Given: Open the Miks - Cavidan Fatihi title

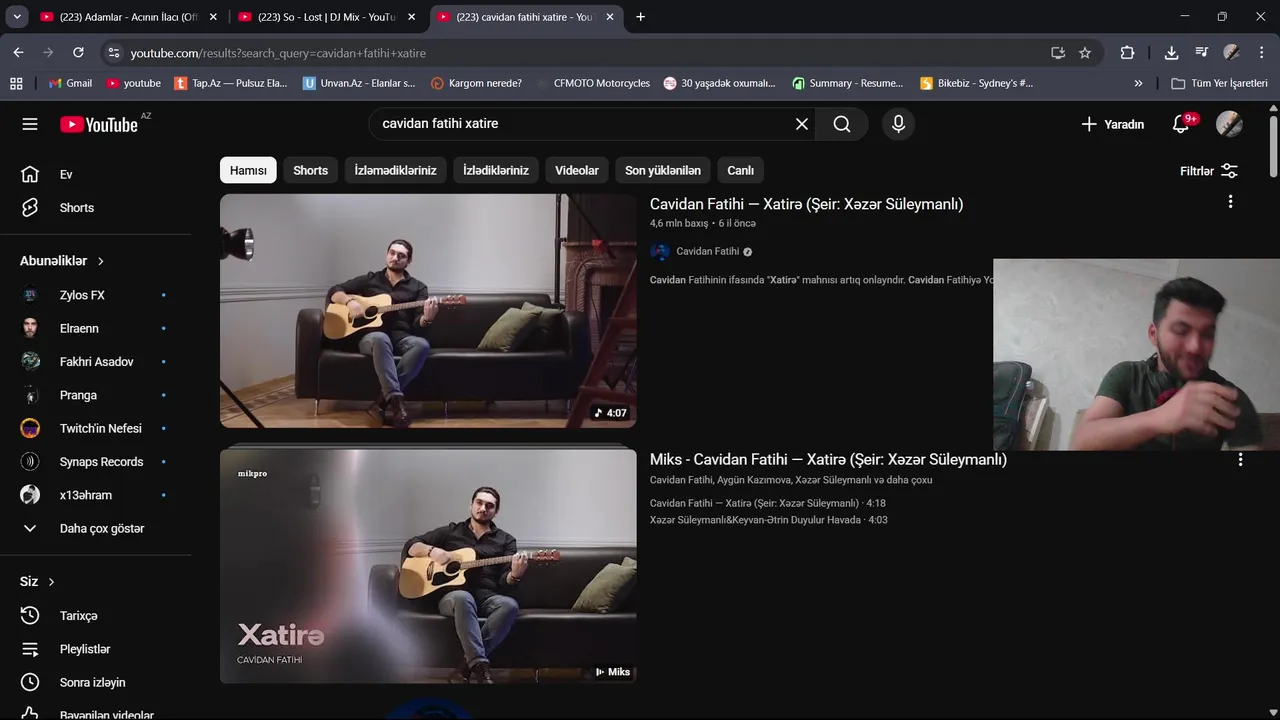Looking at the screenshot, I should [828, 460].
